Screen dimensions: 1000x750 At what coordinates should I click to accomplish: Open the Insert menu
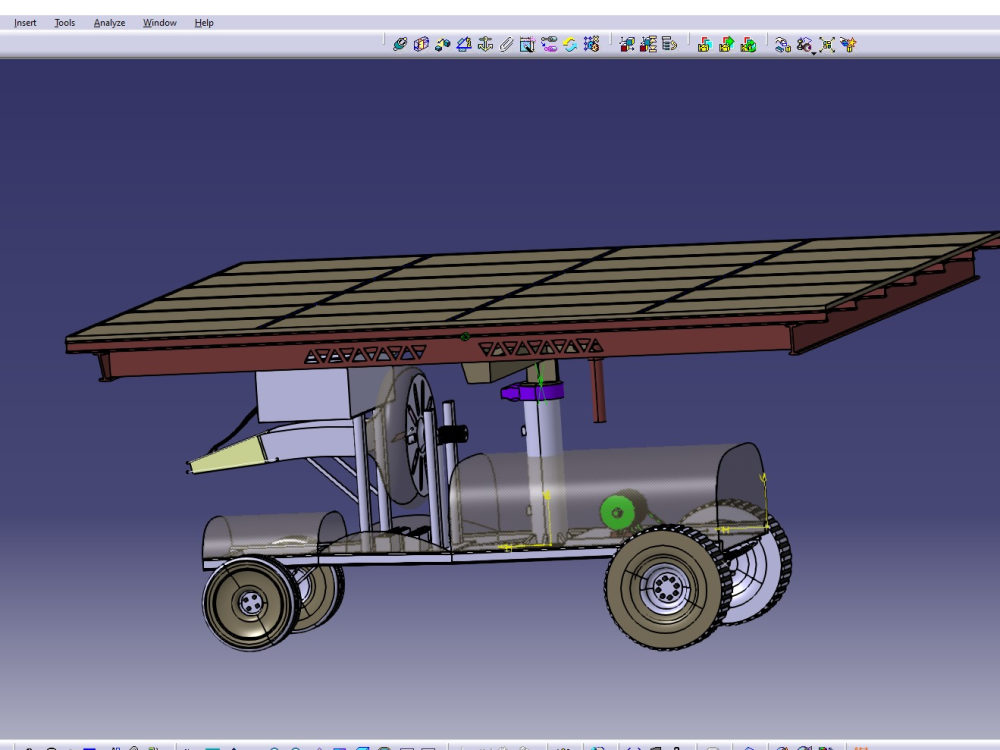point(23,22)
